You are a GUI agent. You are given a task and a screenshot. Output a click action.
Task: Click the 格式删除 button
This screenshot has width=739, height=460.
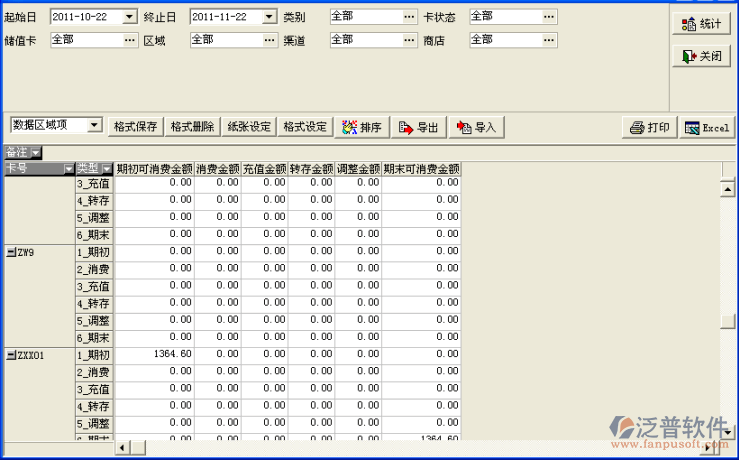(x=192, y=127)
